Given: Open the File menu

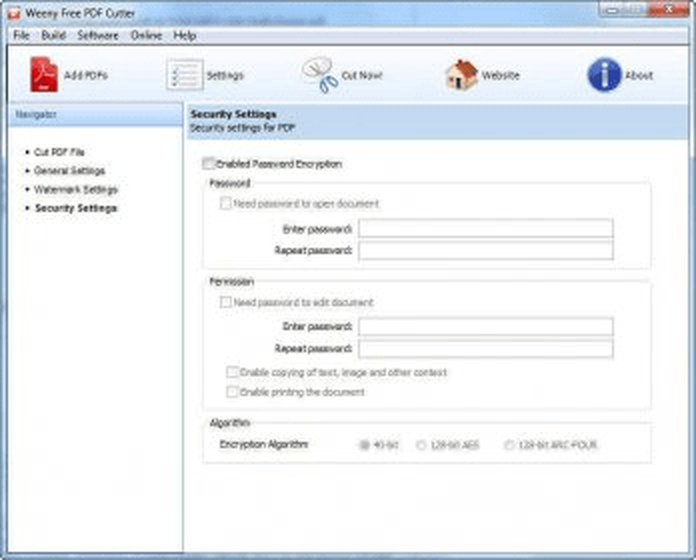Looking at the screenshot, I should coord(21,35).
